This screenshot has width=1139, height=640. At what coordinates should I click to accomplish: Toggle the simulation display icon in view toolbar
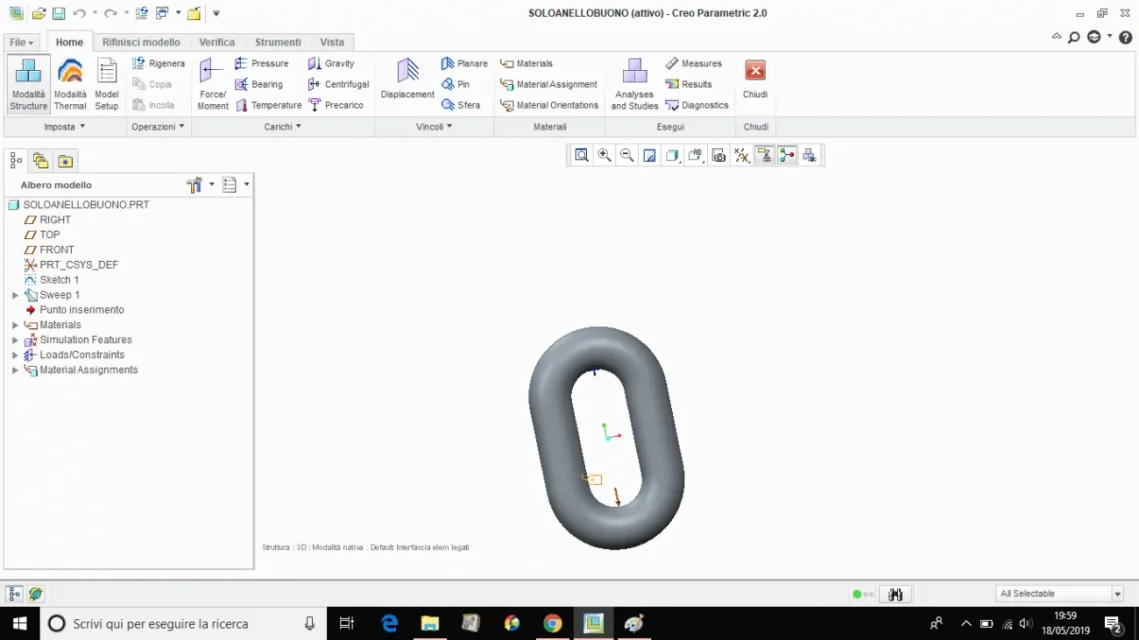click(x=809, y=155)
